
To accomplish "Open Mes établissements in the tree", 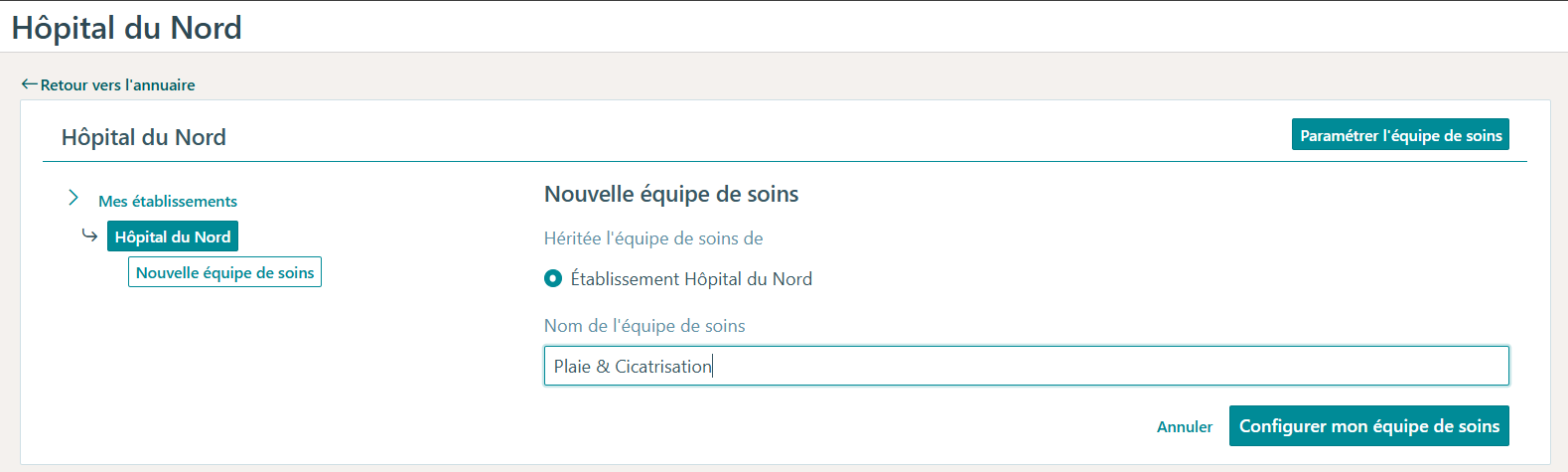I will [x=168, y=201].
